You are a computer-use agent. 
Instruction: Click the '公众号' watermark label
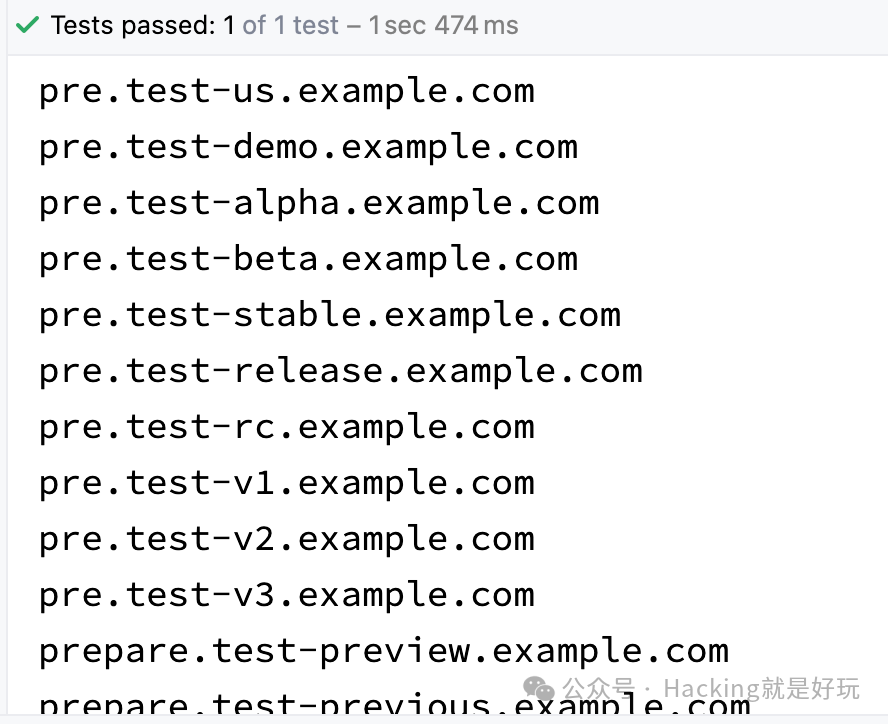[x=599, y=689]
